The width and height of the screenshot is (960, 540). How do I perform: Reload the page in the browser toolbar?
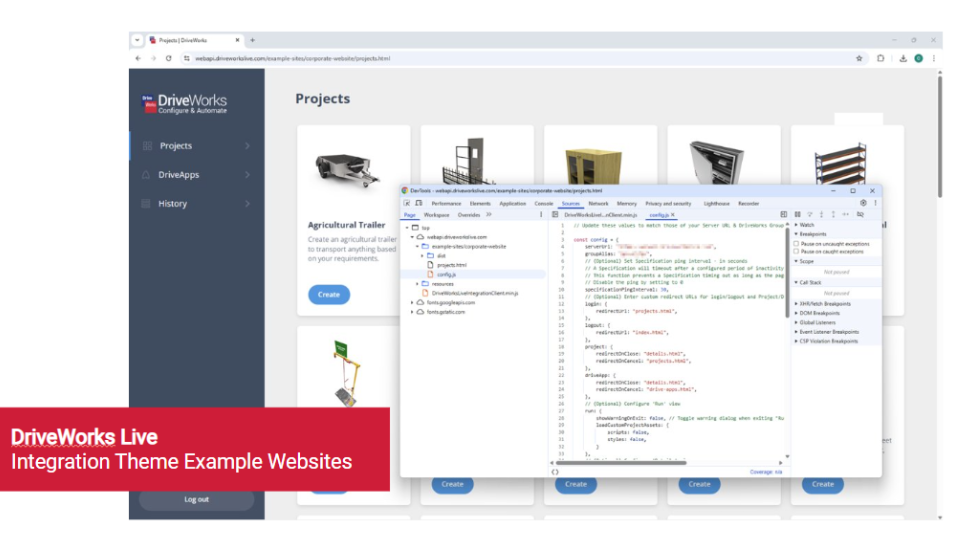tap(168, 58)
